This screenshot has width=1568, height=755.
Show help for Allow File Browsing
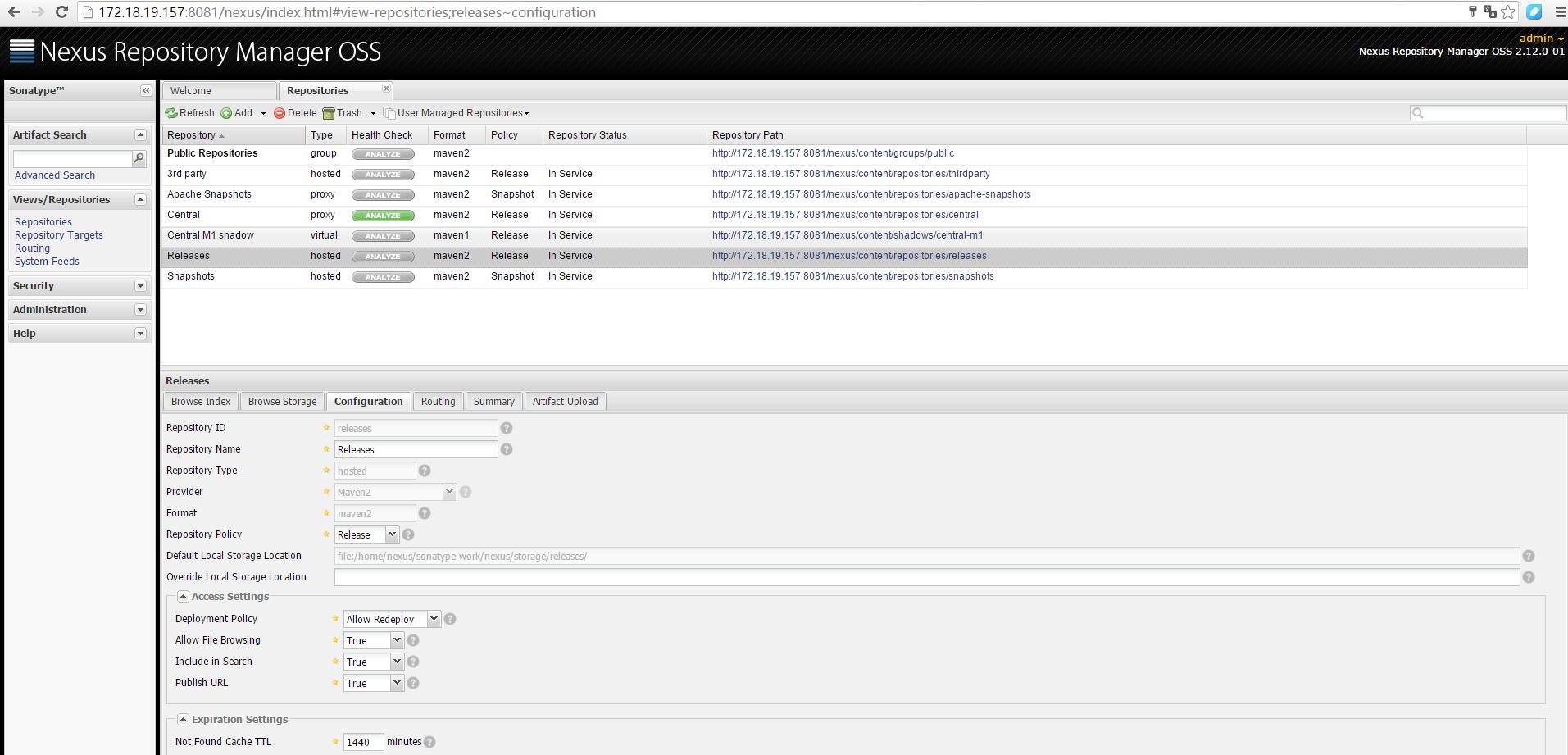point(413,640)
